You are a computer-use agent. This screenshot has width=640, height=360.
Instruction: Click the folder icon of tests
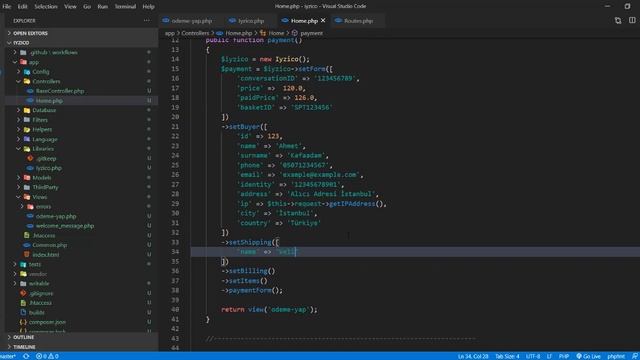click(23, 264)
